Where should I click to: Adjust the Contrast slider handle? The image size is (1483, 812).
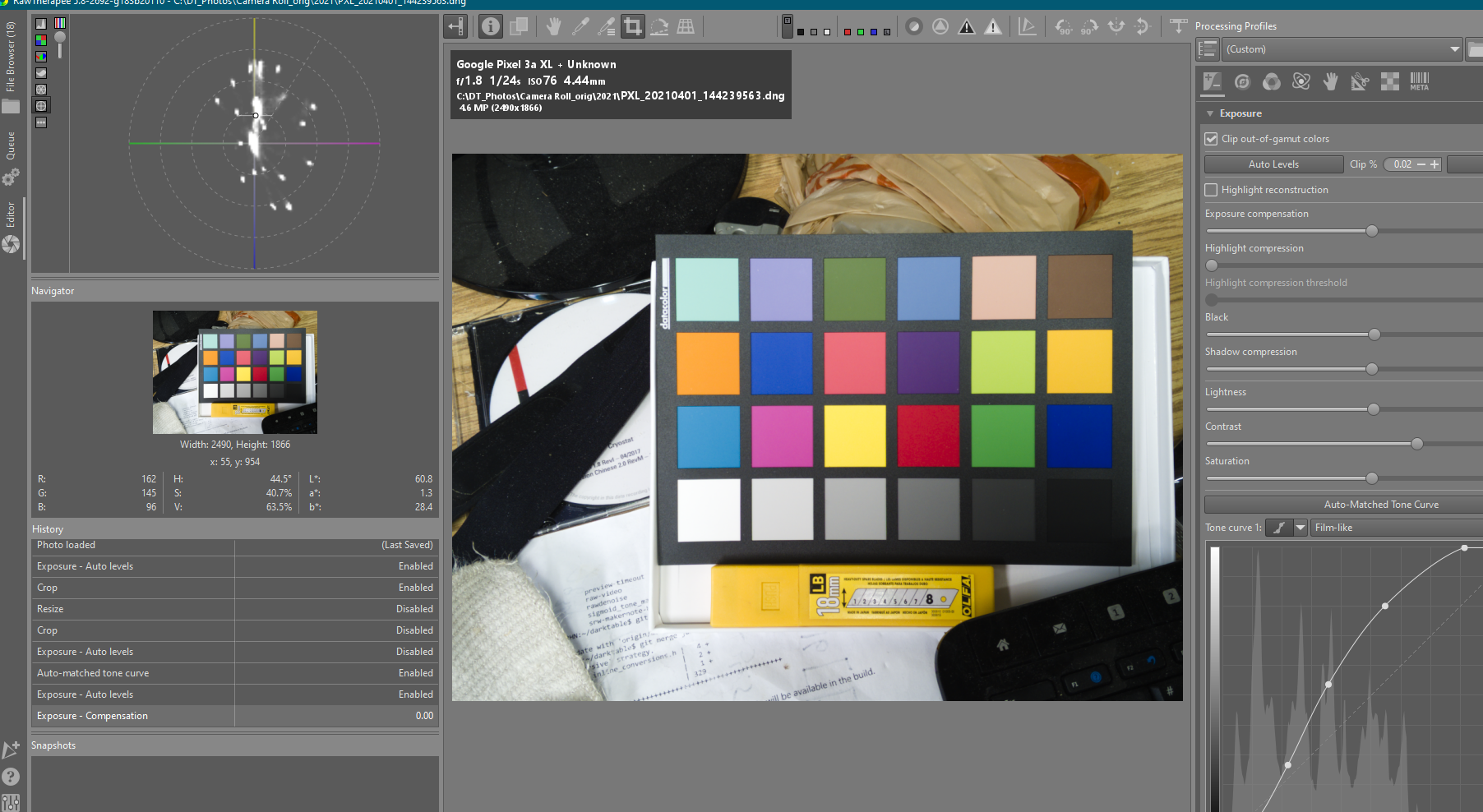click(x=1417, y=444)
